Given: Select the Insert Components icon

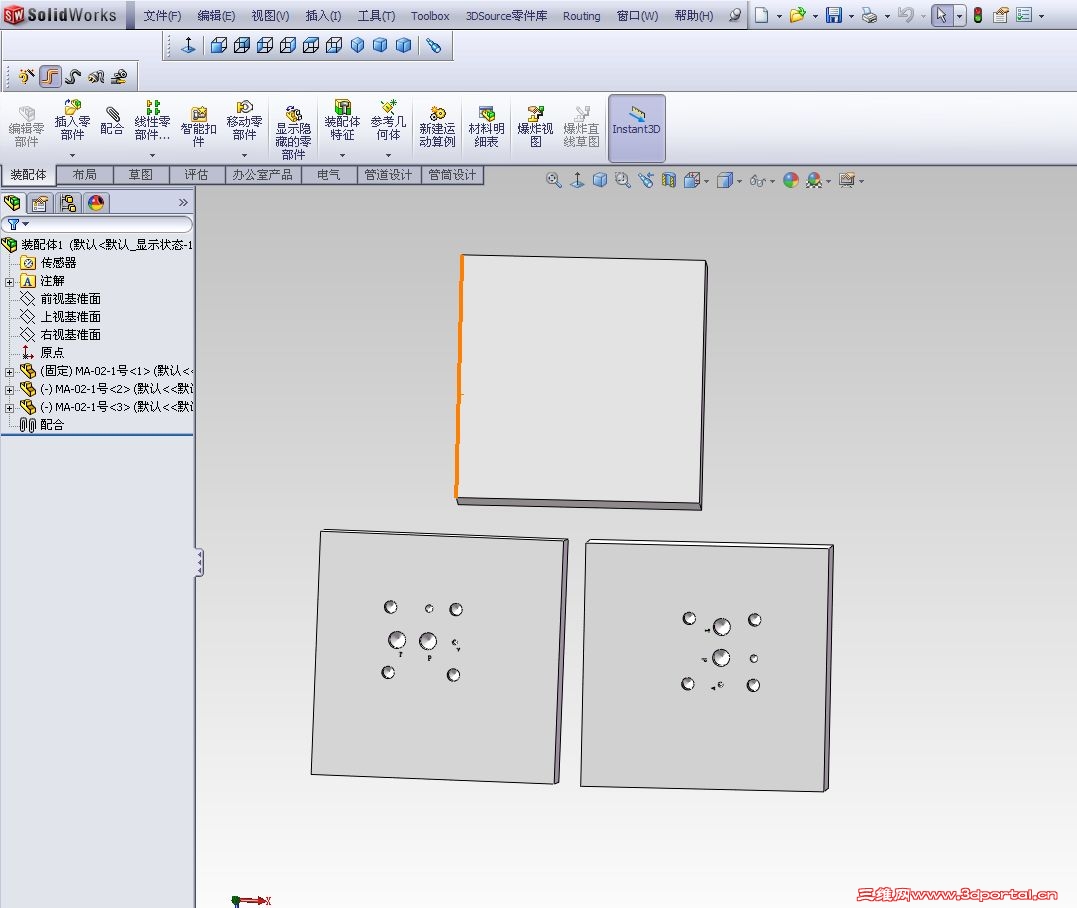Looking at the screenshot, I should pos(72,121).
